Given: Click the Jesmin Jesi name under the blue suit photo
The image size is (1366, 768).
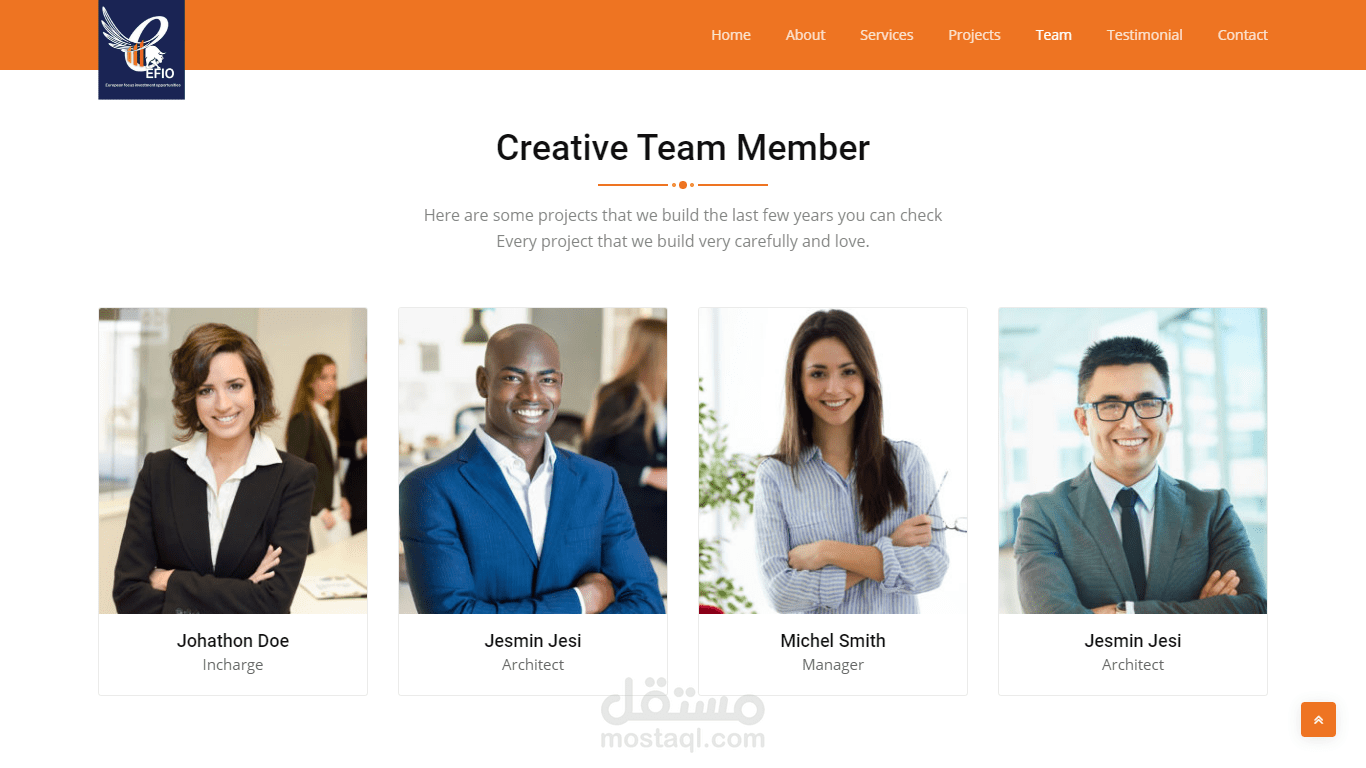Looking at the screenshot, I should click(533, 641).
